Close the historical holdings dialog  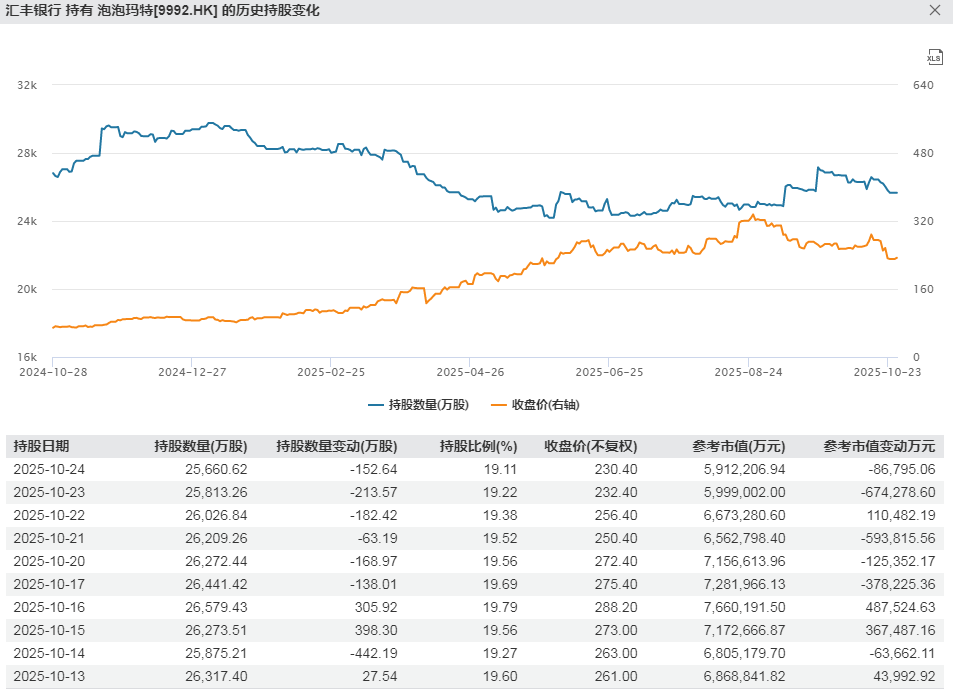coord(934,11)
